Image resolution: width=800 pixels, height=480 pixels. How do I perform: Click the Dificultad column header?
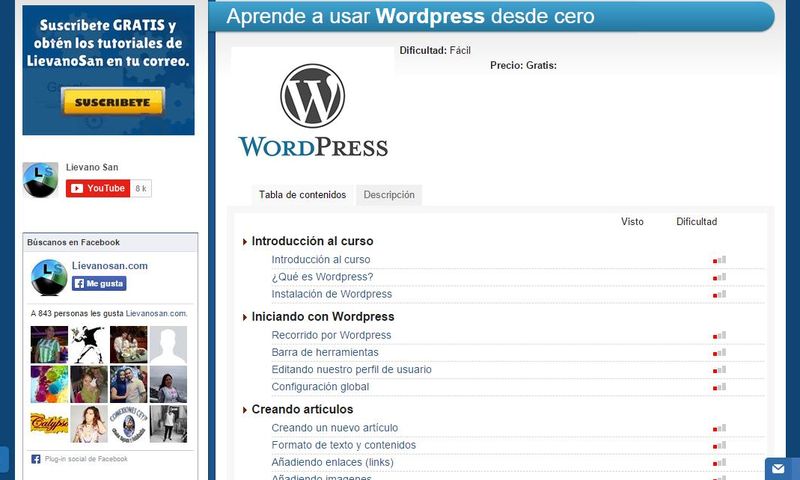pos(696,222)
